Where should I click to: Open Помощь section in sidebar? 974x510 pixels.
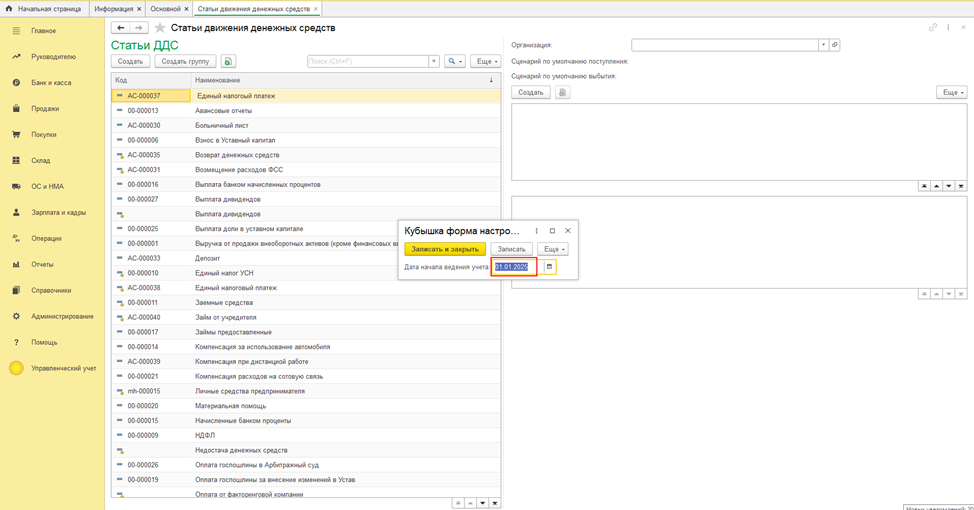tap(44, 342)
